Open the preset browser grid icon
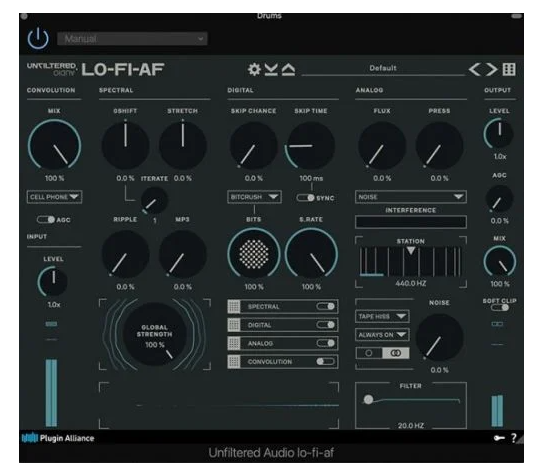 [x=509, y=69]
